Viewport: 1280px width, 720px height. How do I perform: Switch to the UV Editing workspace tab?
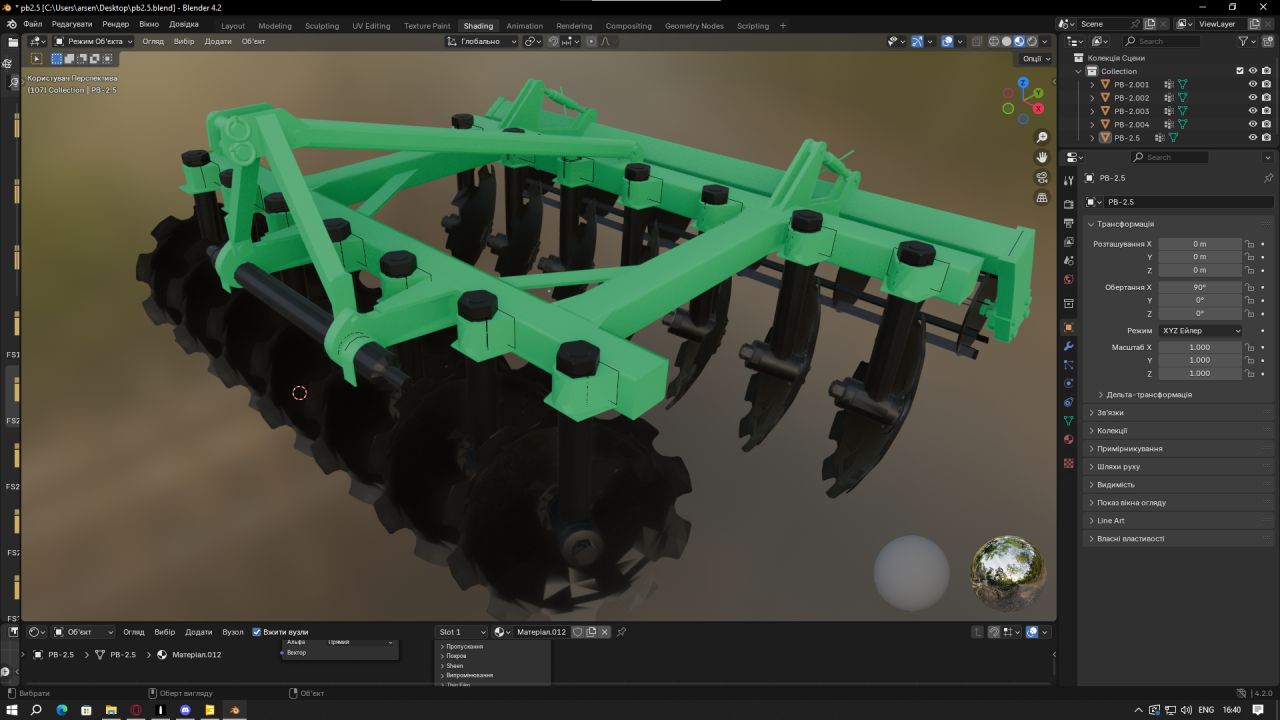tap(371, 26)
